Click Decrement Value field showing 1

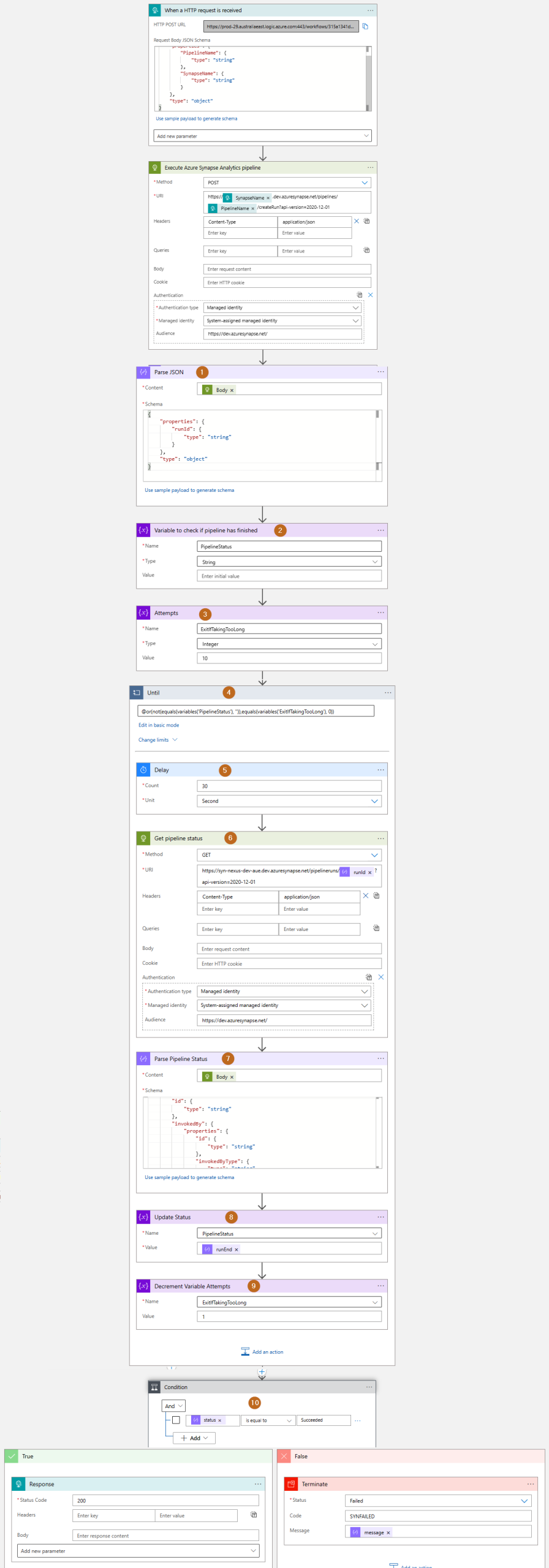click(289, 1316)
